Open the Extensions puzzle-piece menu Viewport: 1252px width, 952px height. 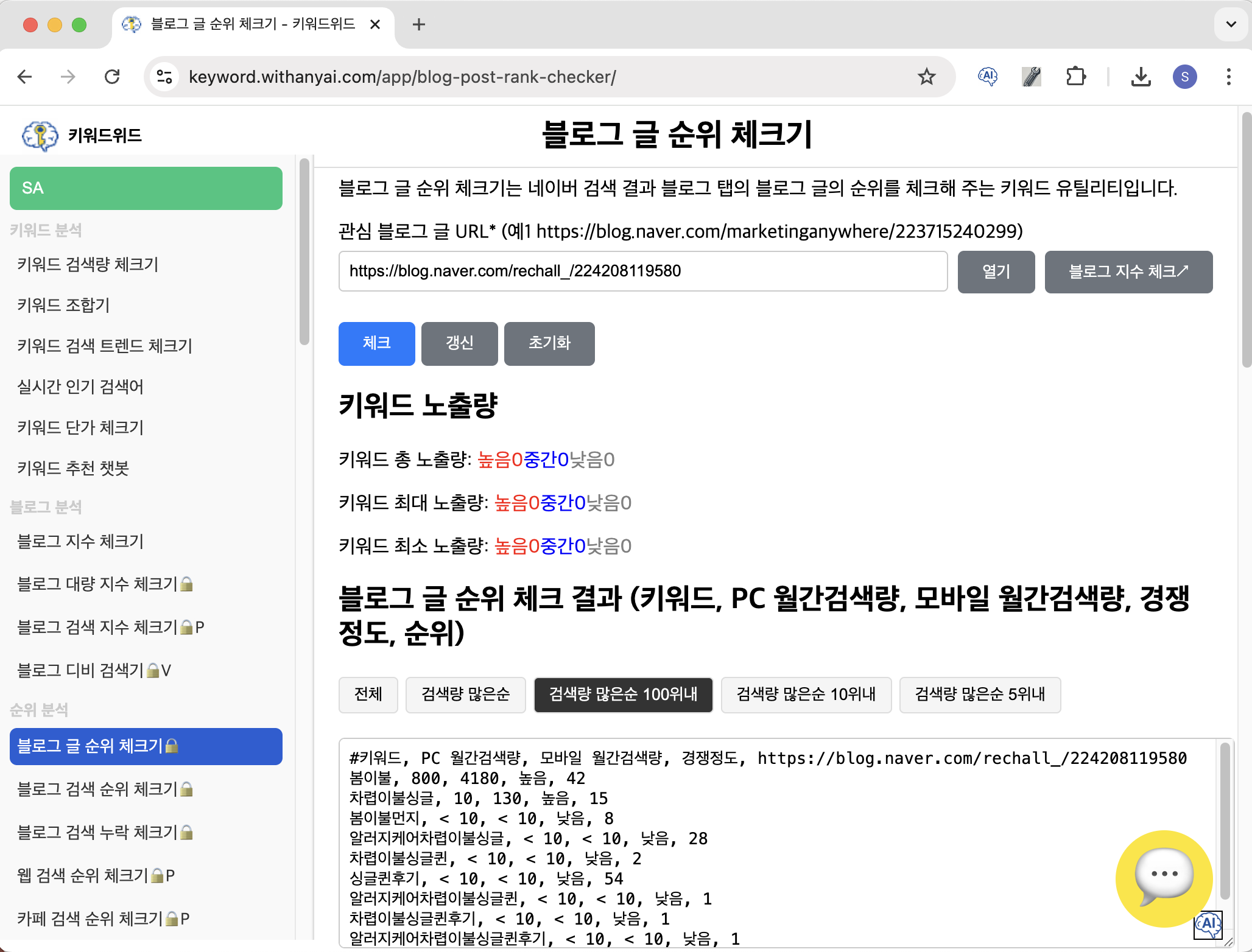[x=1076, y=77]
